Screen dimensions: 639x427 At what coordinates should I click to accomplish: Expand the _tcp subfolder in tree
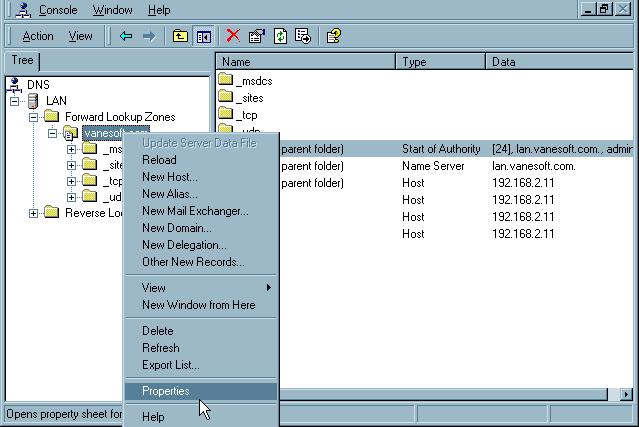(x=71, y=181)
